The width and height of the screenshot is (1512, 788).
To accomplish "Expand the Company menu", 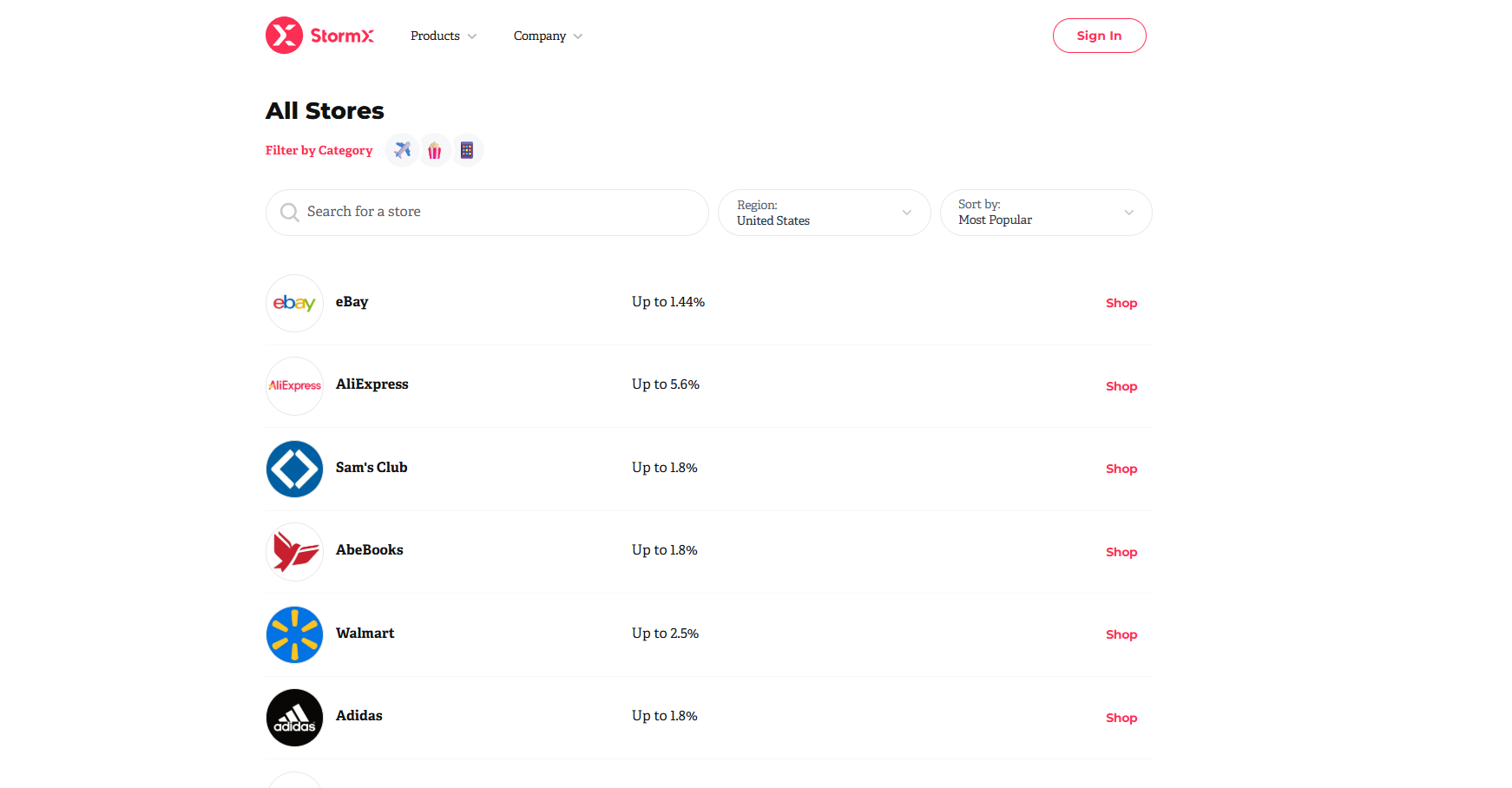I will click(548, 36).
